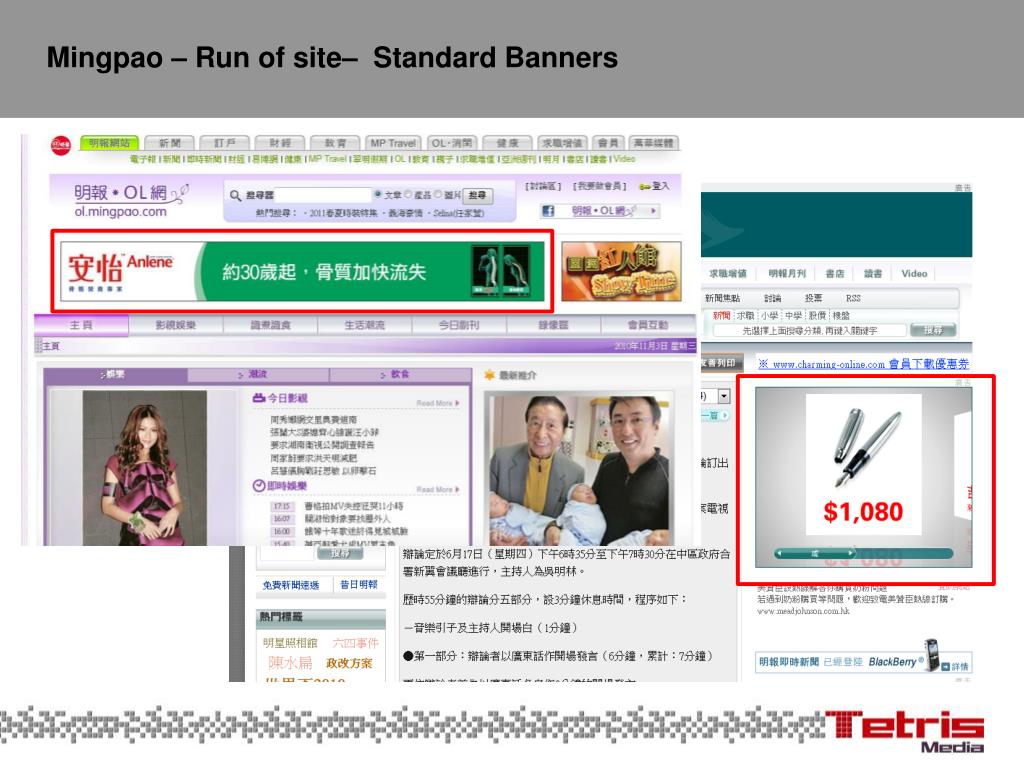
Task: Open the MP Travel top tab
Action: pyautogui.click(x=392, y=143)
